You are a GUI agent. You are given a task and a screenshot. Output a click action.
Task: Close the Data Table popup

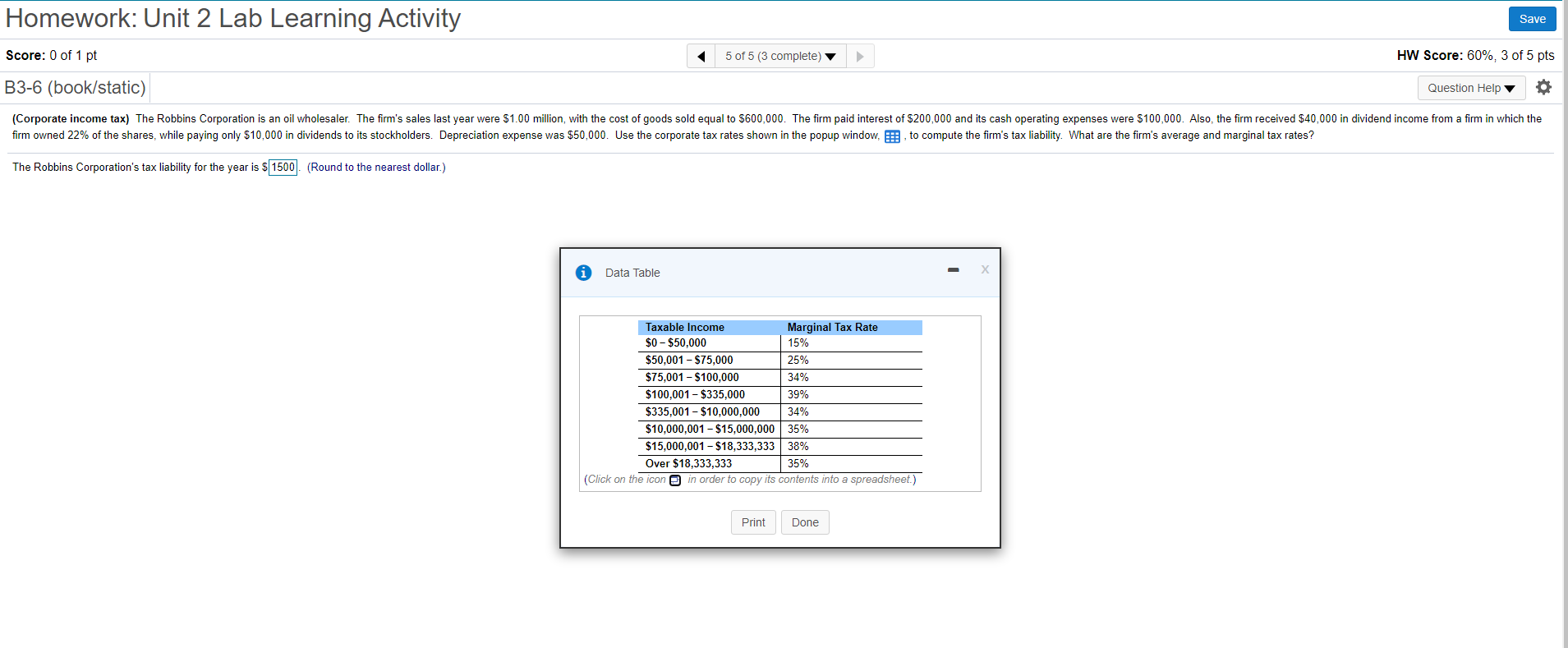[985, 269]
